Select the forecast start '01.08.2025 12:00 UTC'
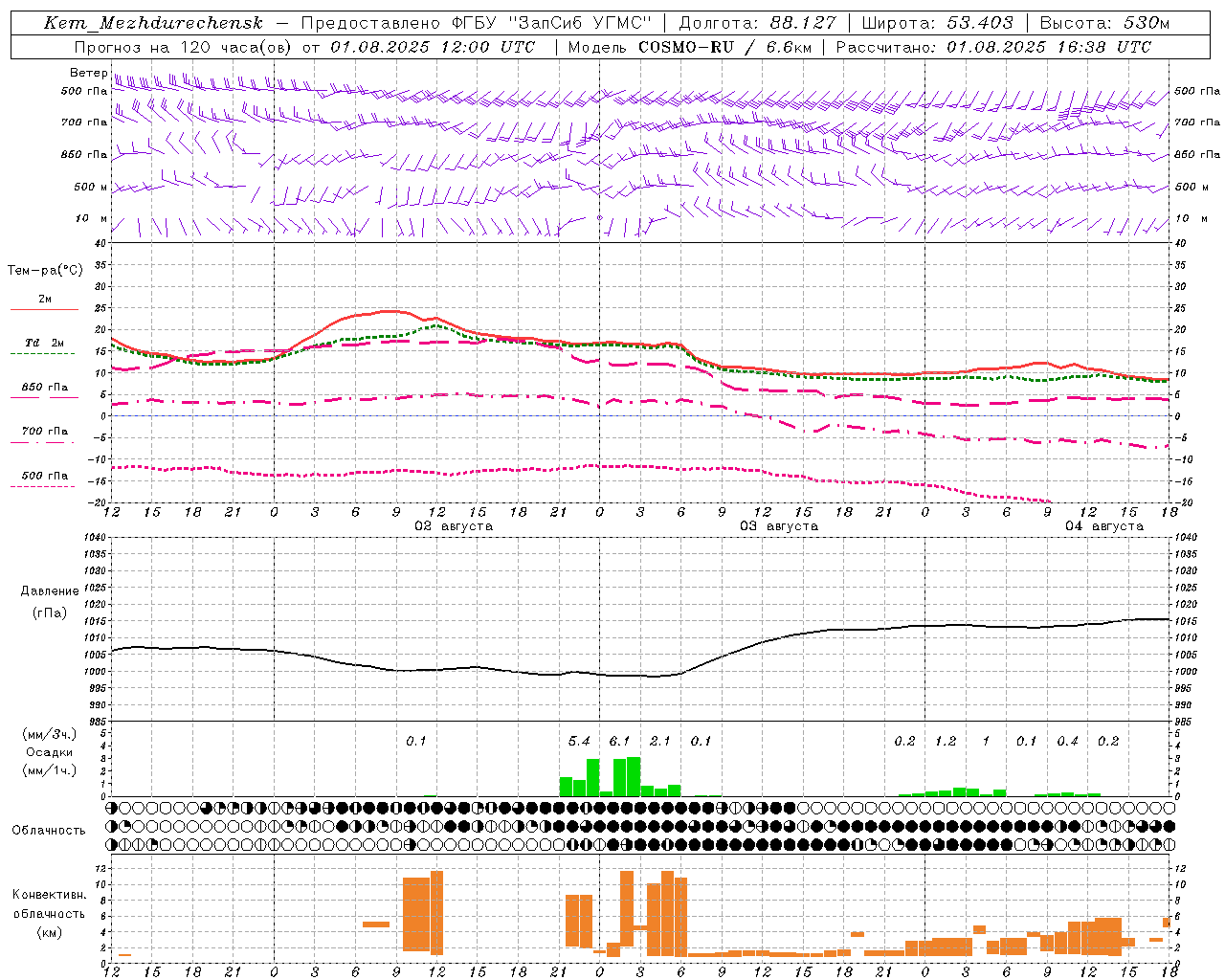The width and height of the screenshot is (1225, 980). (433, 47)
